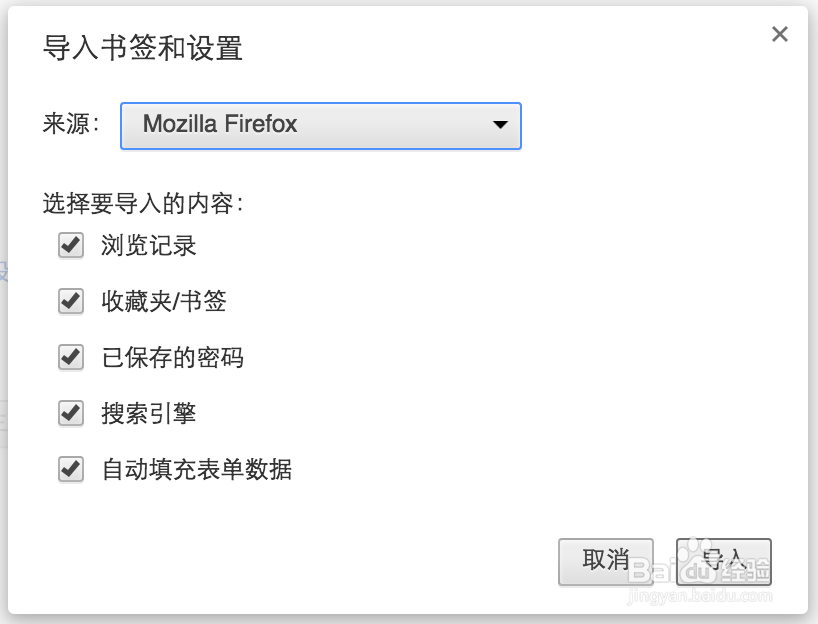Click the 搜索引擎 label text
This screenshot has width=818, height=624.
[x=149, y=413]
